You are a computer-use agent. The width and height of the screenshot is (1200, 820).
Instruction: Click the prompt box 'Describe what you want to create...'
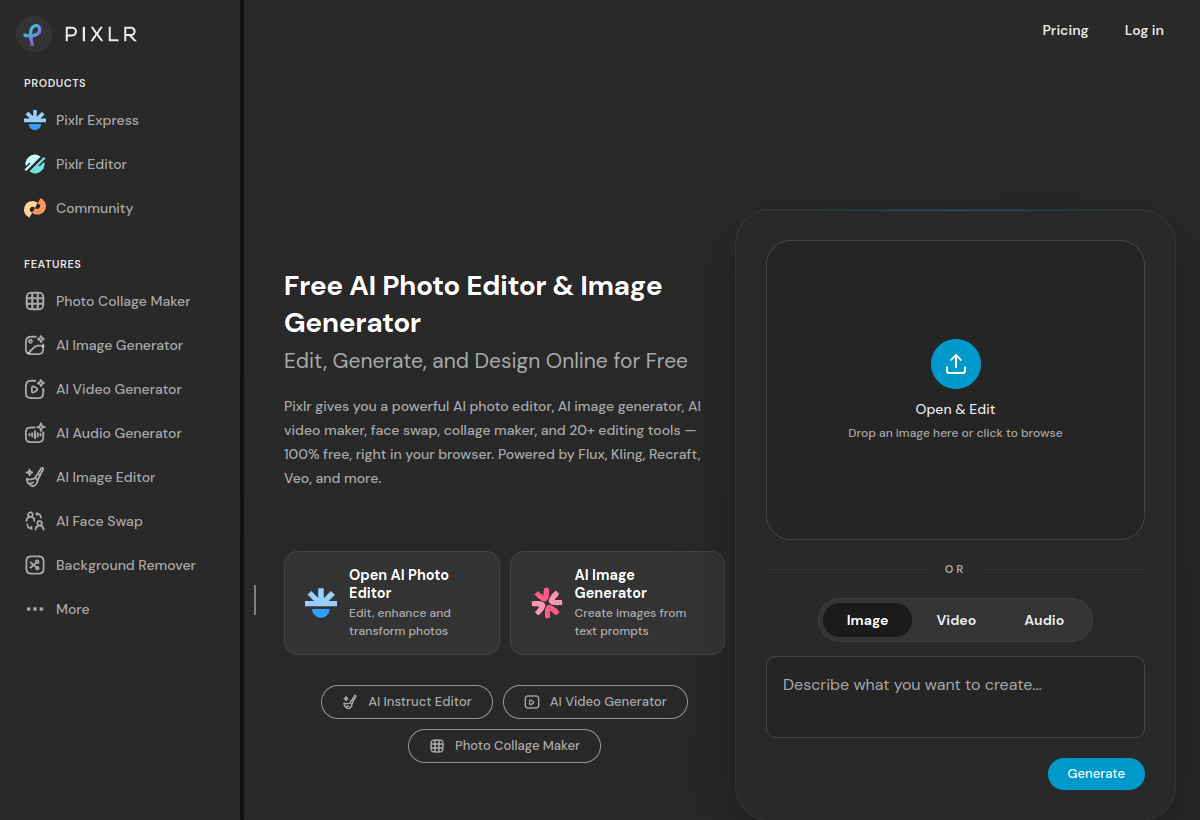pos(955,697)
